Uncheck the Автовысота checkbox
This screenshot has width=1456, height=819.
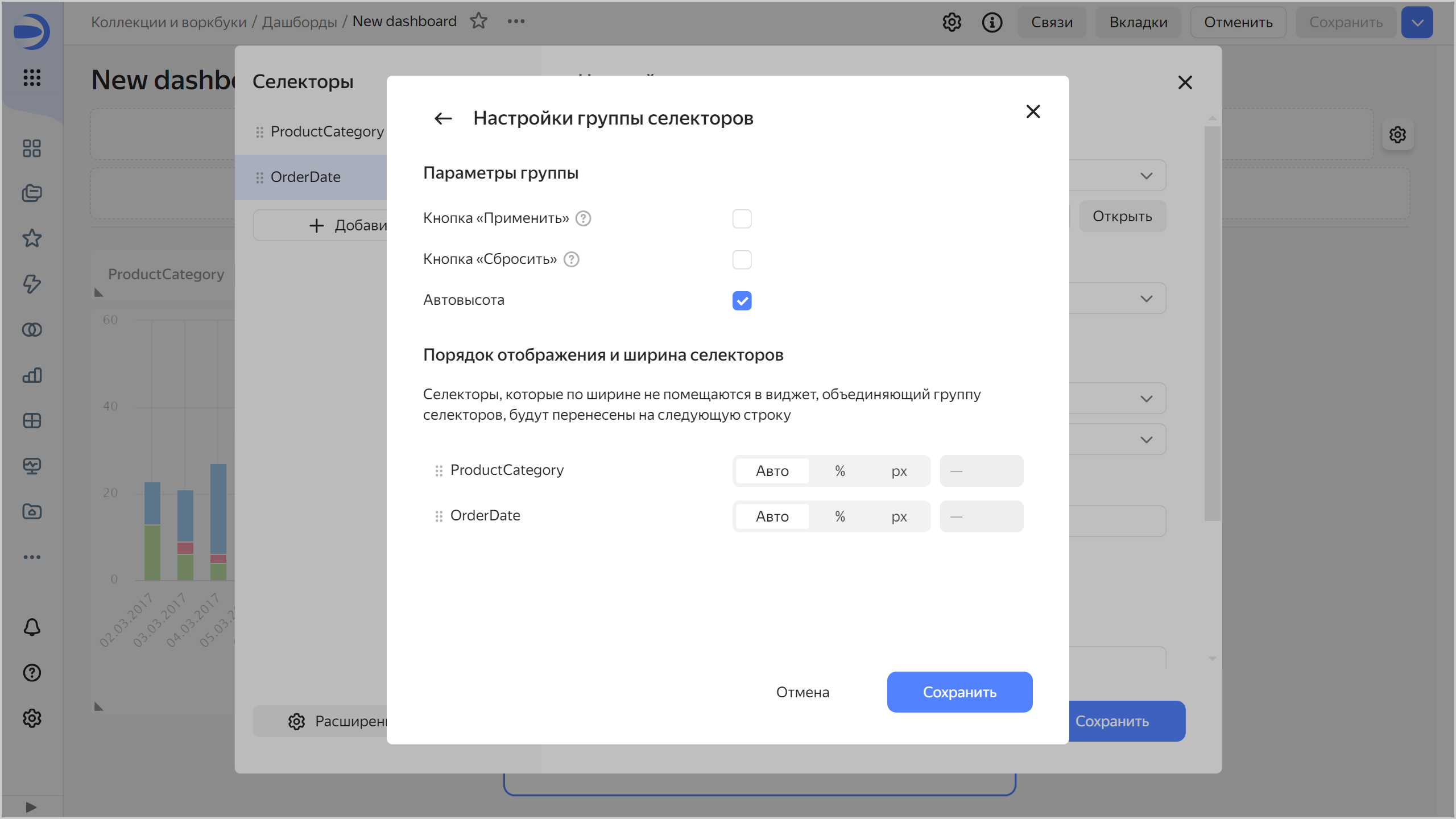point(742,301)
